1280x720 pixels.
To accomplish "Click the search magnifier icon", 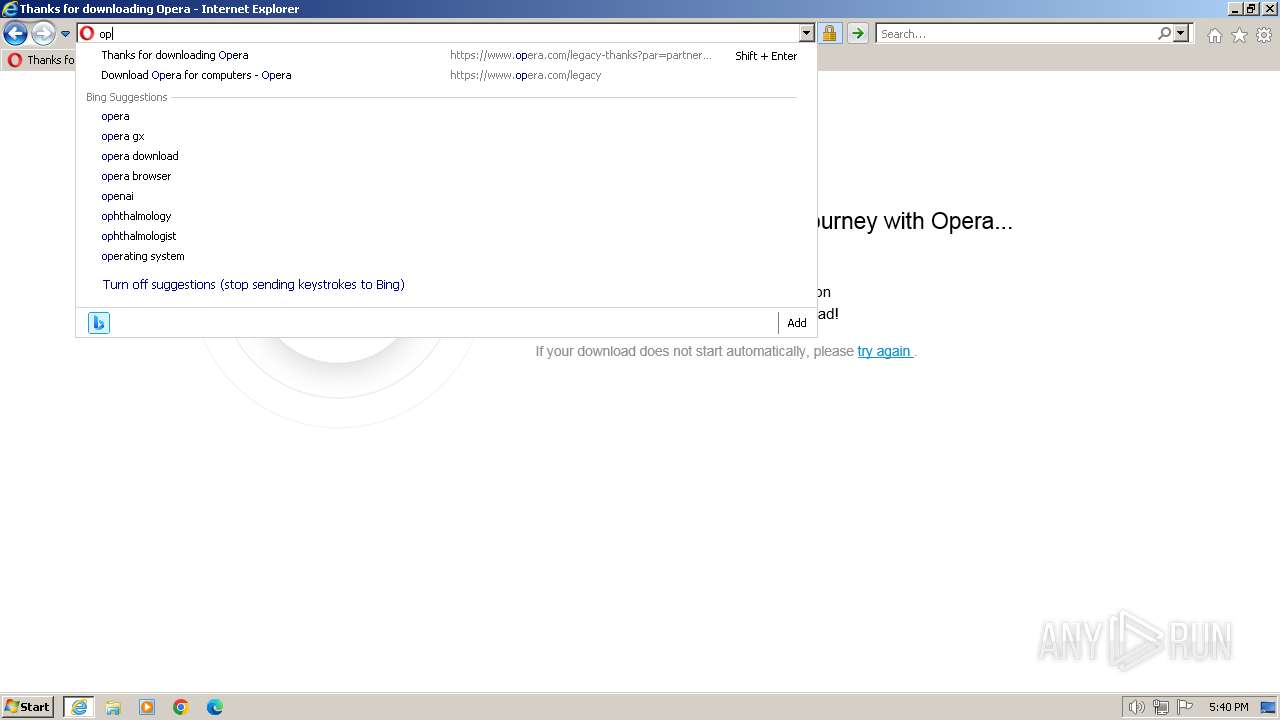I will pos(1164,34).
